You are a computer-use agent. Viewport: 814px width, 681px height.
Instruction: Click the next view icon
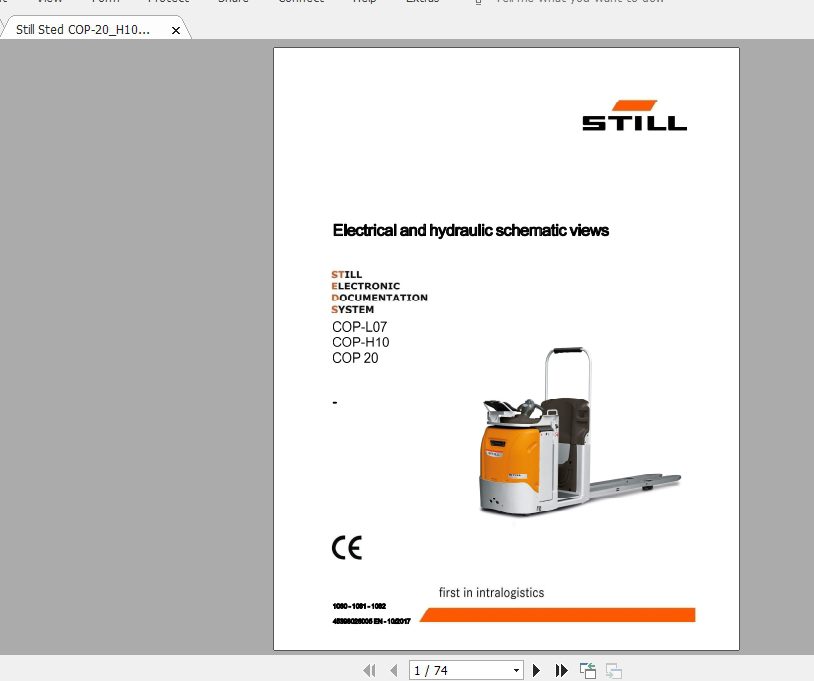(614, 671)
